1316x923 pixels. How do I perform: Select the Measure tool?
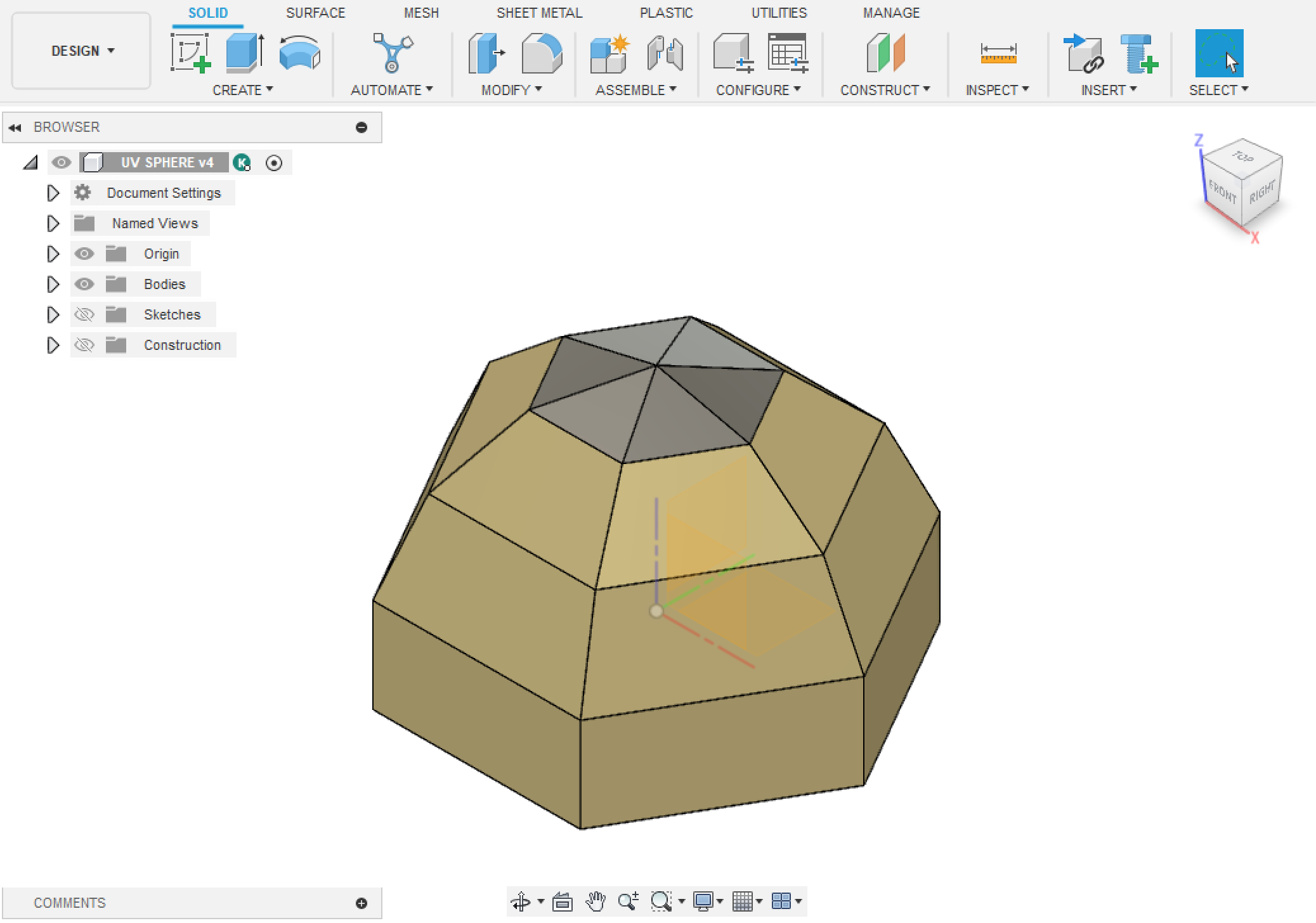[998, 53]
